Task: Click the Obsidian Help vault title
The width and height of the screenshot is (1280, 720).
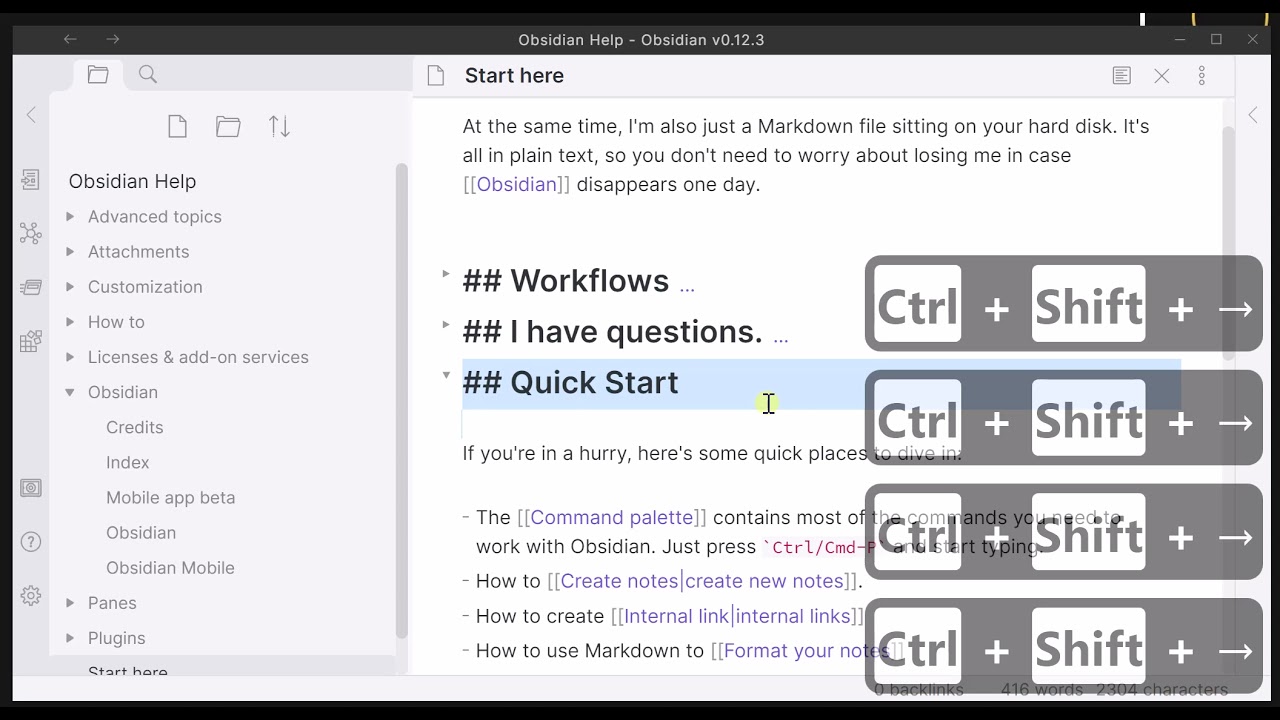Action: [x=132, y=181]
